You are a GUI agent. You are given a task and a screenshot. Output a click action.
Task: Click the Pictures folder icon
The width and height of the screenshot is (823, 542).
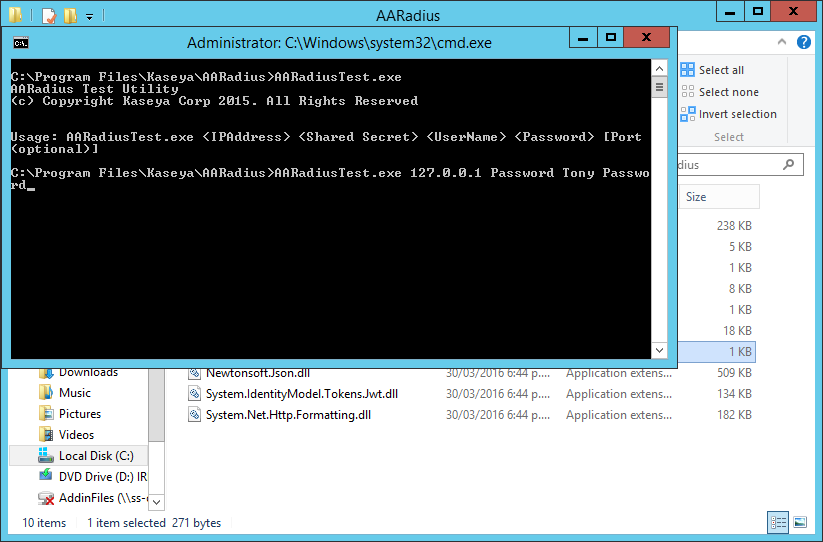[46, 413]
